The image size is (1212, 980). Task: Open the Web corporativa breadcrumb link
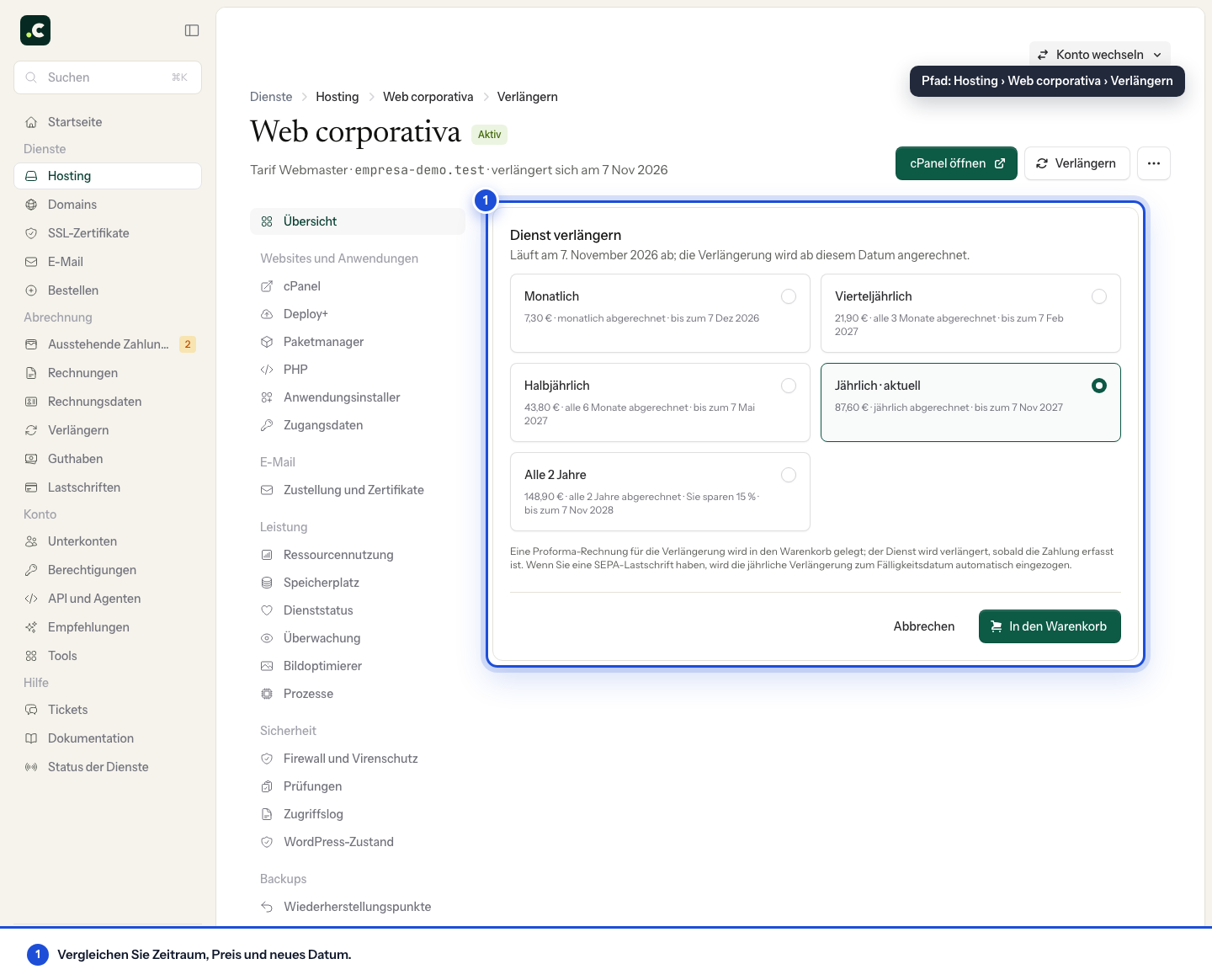click(x=428, y=97)
